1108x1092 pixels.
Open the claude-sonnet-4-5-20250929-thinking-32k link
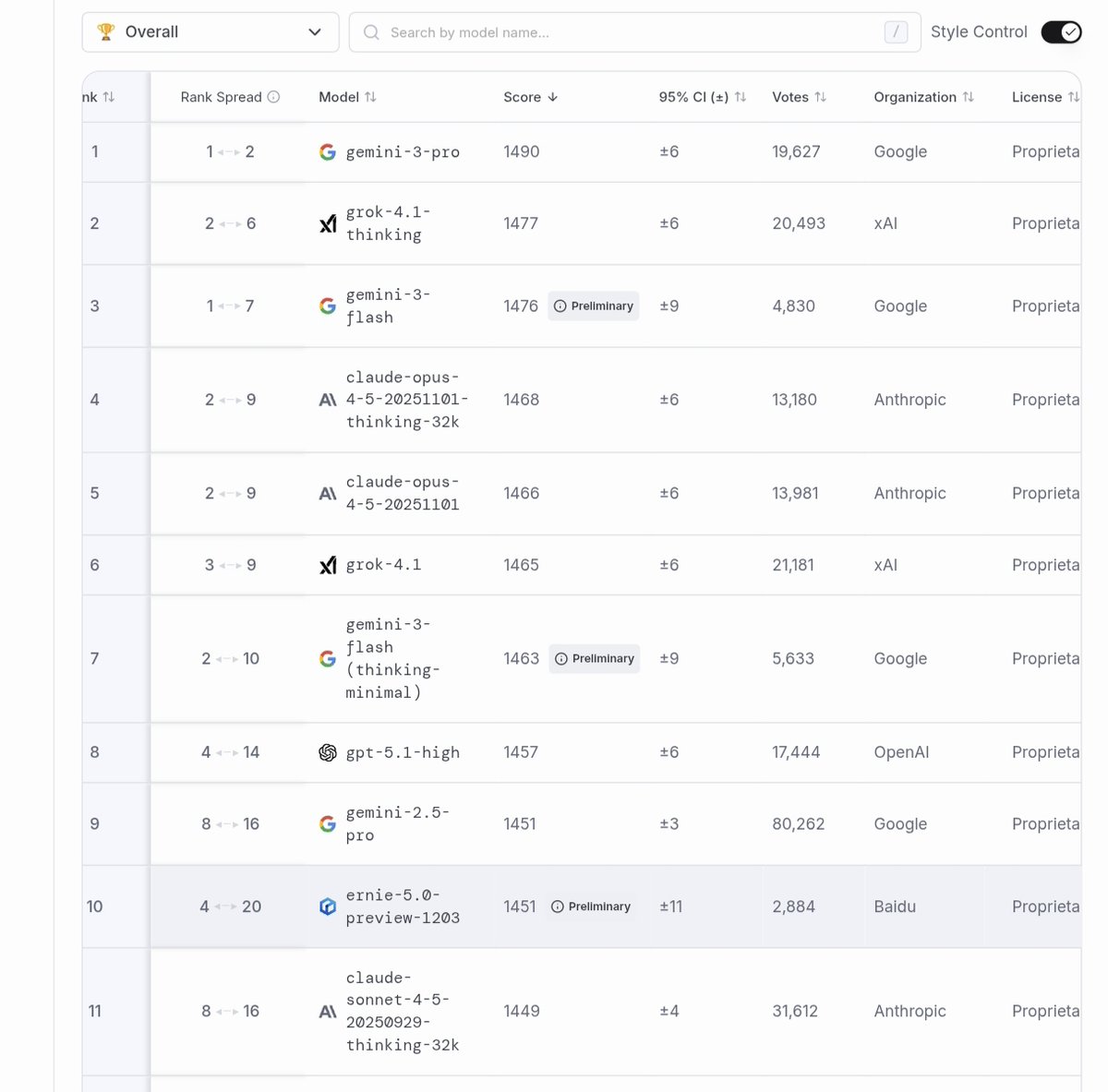point(403,1012)
